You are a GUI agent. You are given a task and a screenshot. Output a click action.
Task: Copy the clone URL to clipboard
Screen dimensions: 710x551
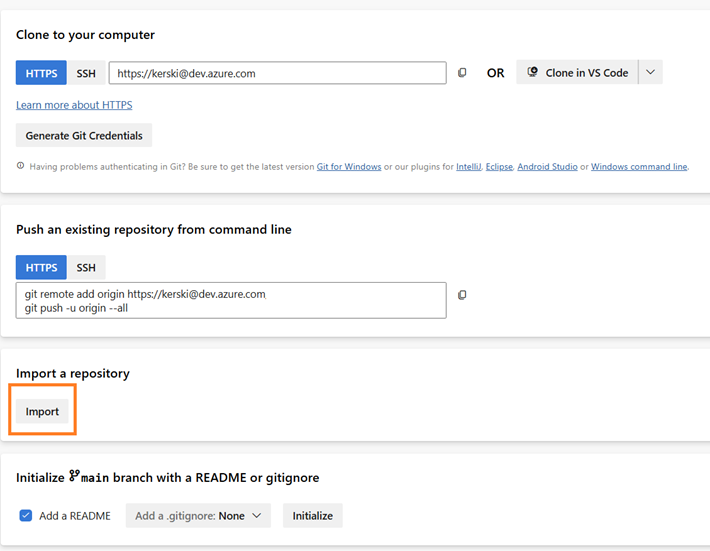462,73
